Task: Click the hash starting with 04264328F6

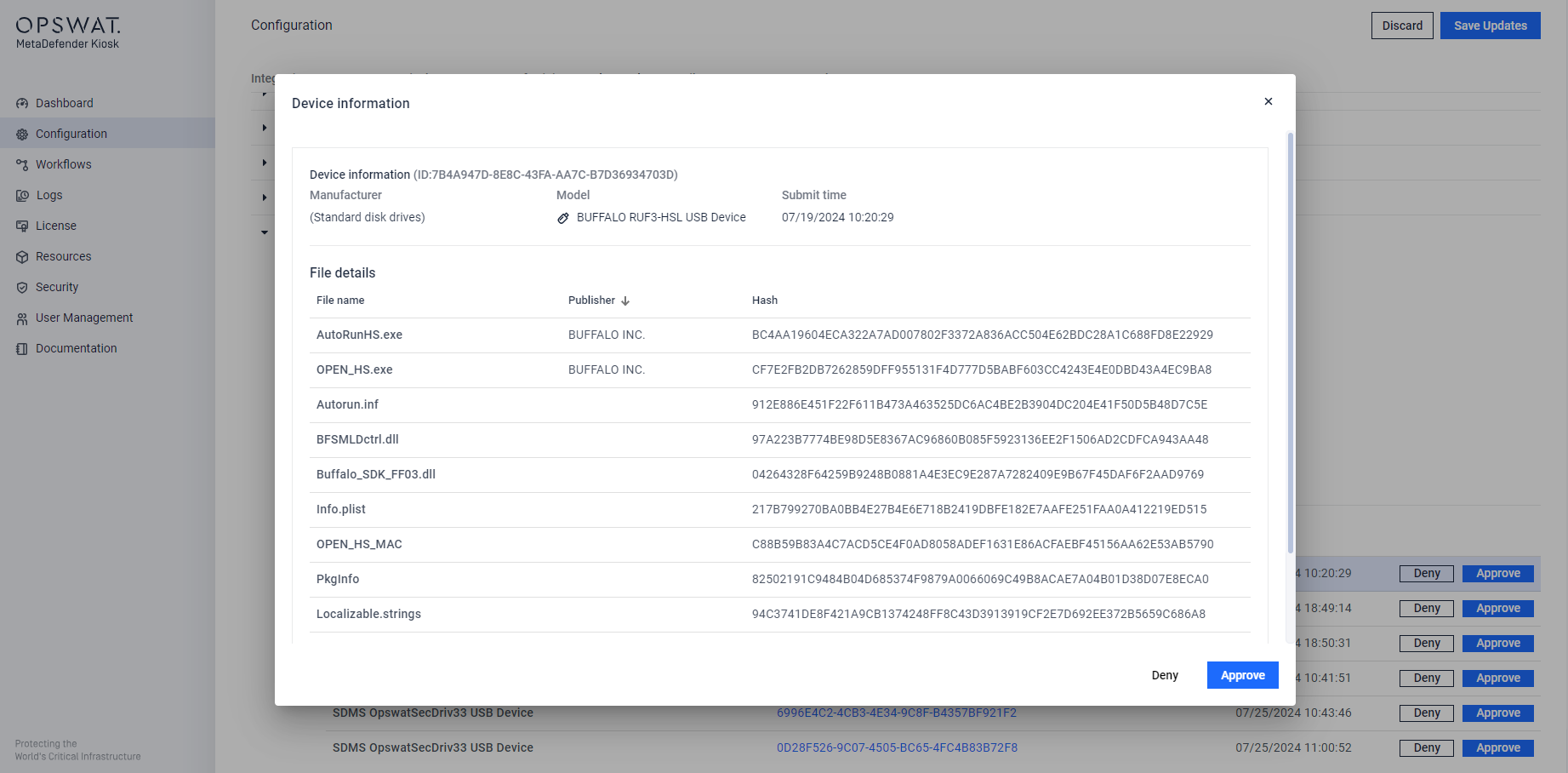Action: click(x=978, y=474)
